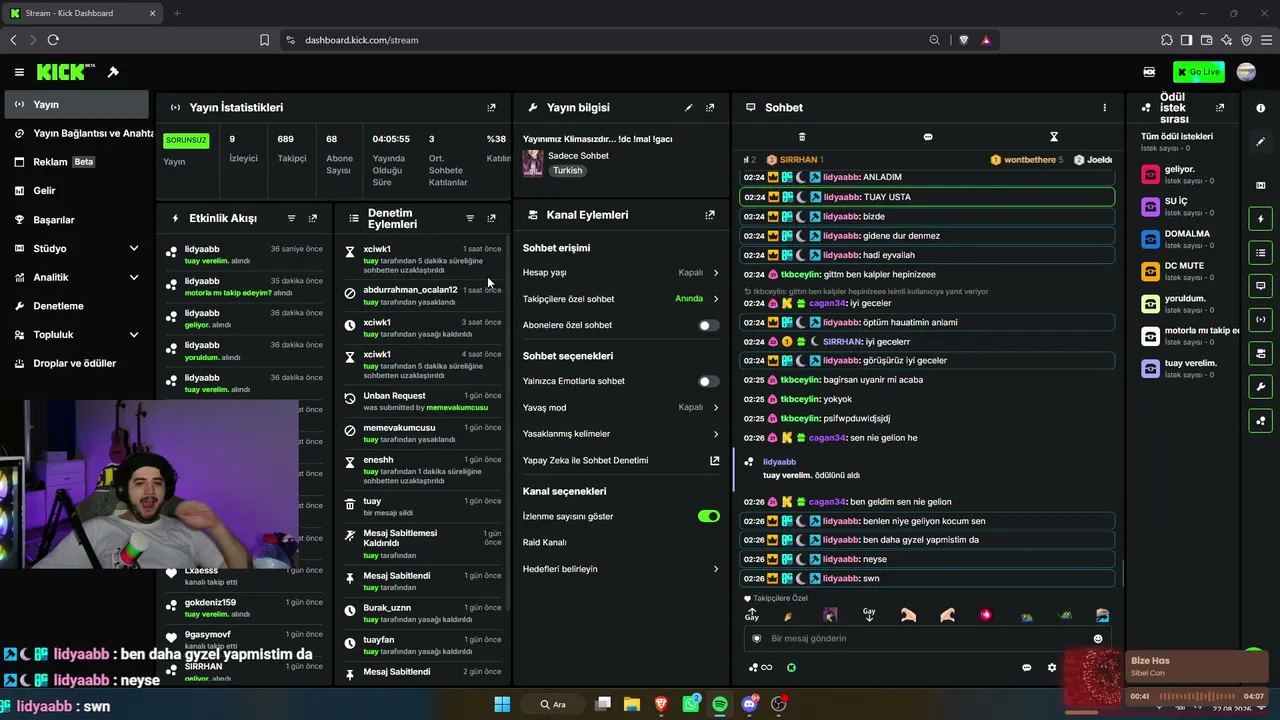Click the list icon in the right sidebar
The height and width of the screenshot is (720, 1280).
click(1261, 253)
